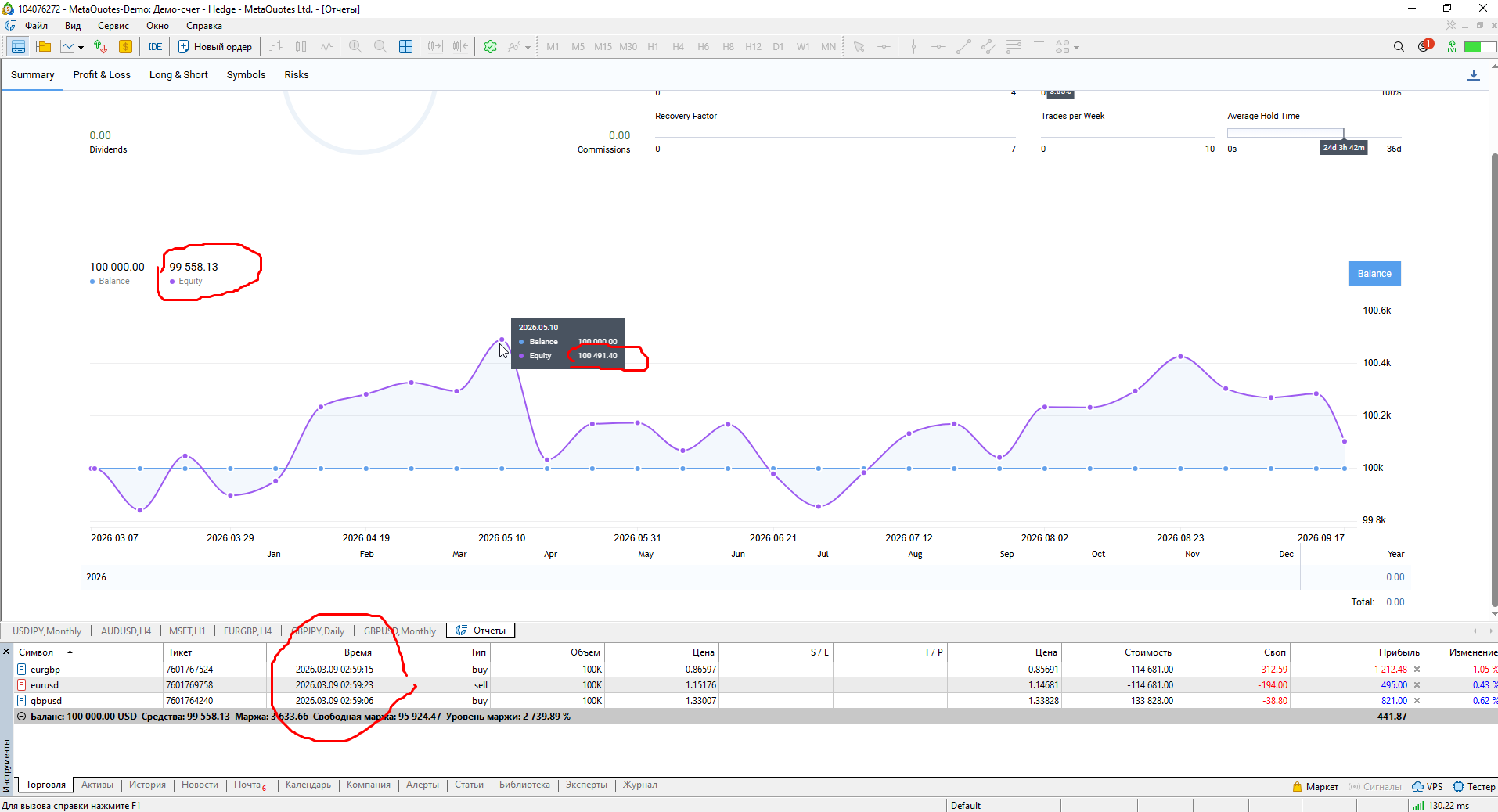Open the Сервис menu

(x=113, y=26)
